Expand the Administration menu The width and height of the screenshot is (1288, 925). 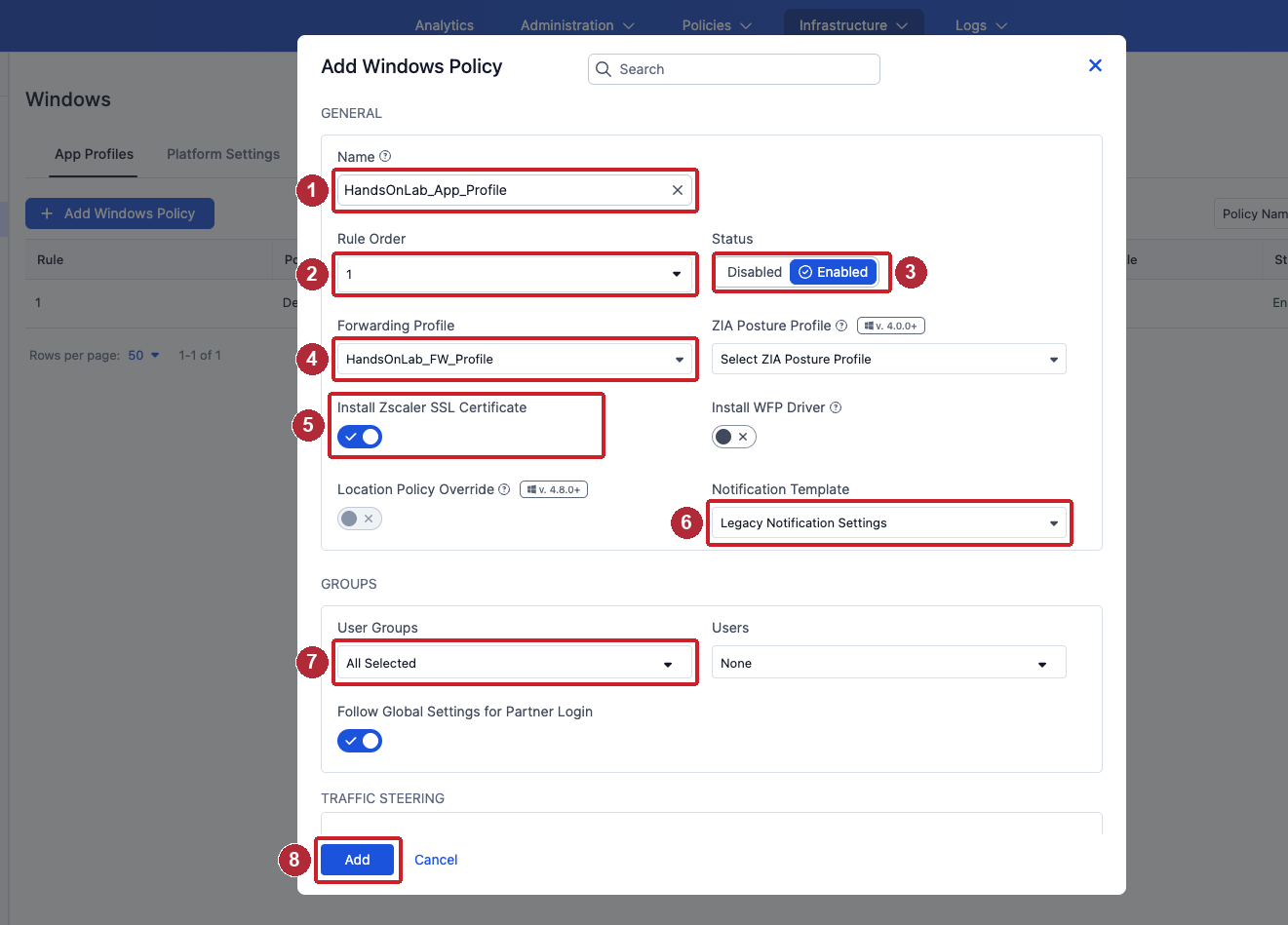click(577, 25)
